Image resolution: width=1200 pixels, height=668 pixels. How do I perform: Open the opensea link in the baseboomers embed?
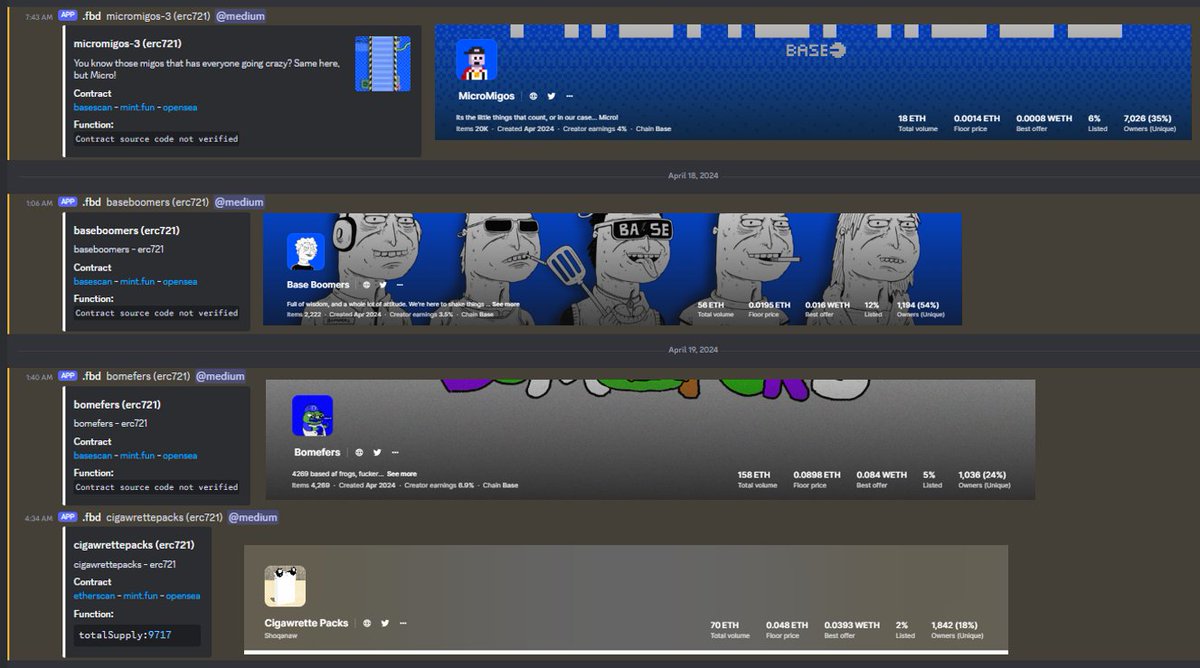coord(182,282)
